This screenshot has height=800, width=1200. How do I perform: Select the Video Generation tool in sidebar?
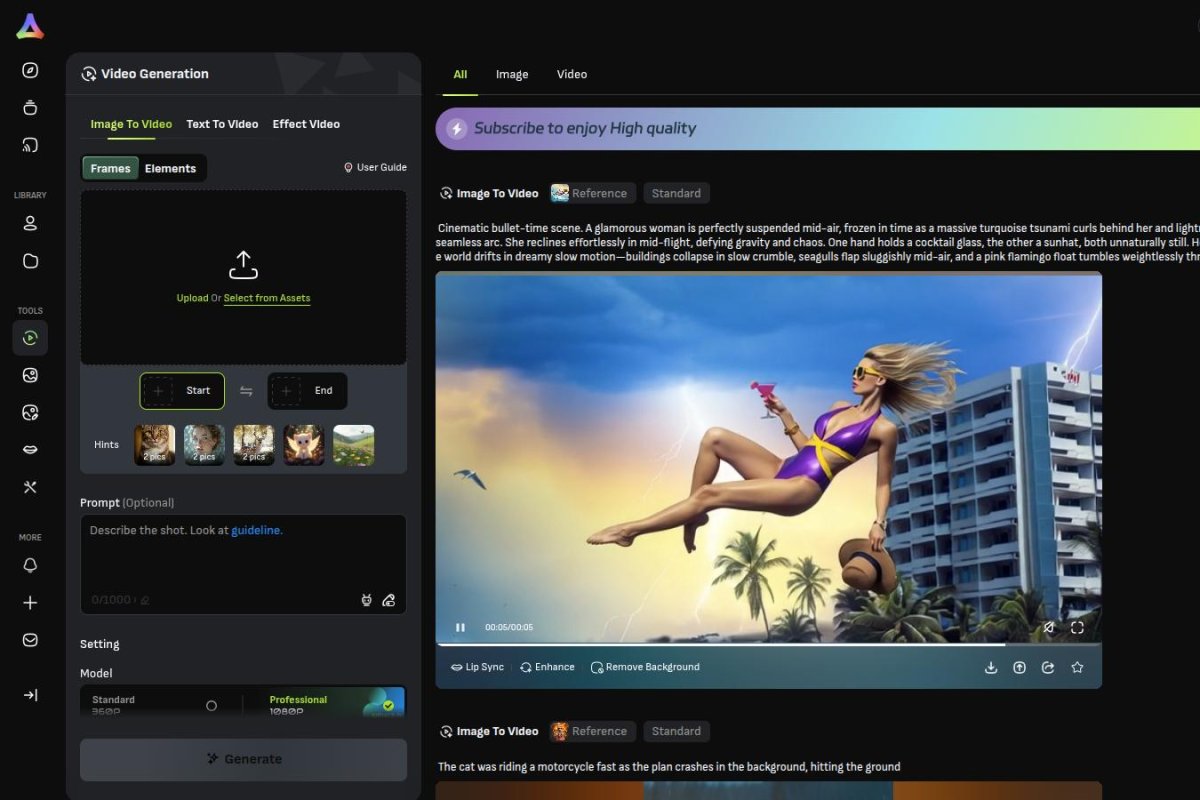pos(30,338)
